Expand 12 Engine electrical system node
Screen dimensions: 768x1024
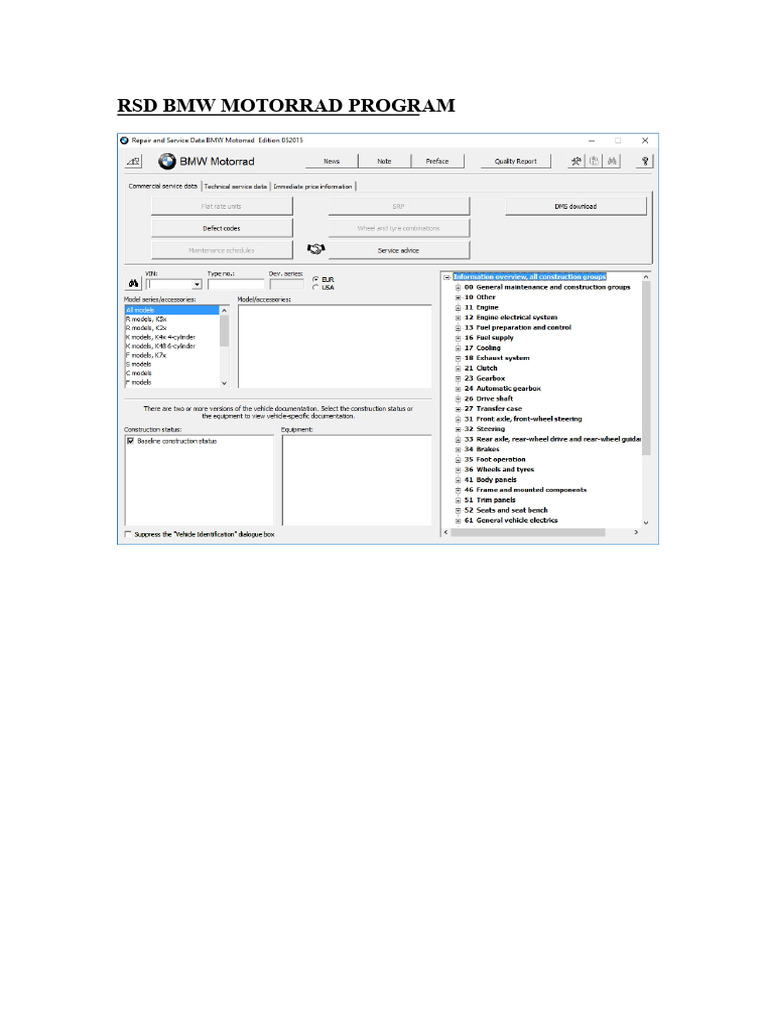[x=458, y=317]
